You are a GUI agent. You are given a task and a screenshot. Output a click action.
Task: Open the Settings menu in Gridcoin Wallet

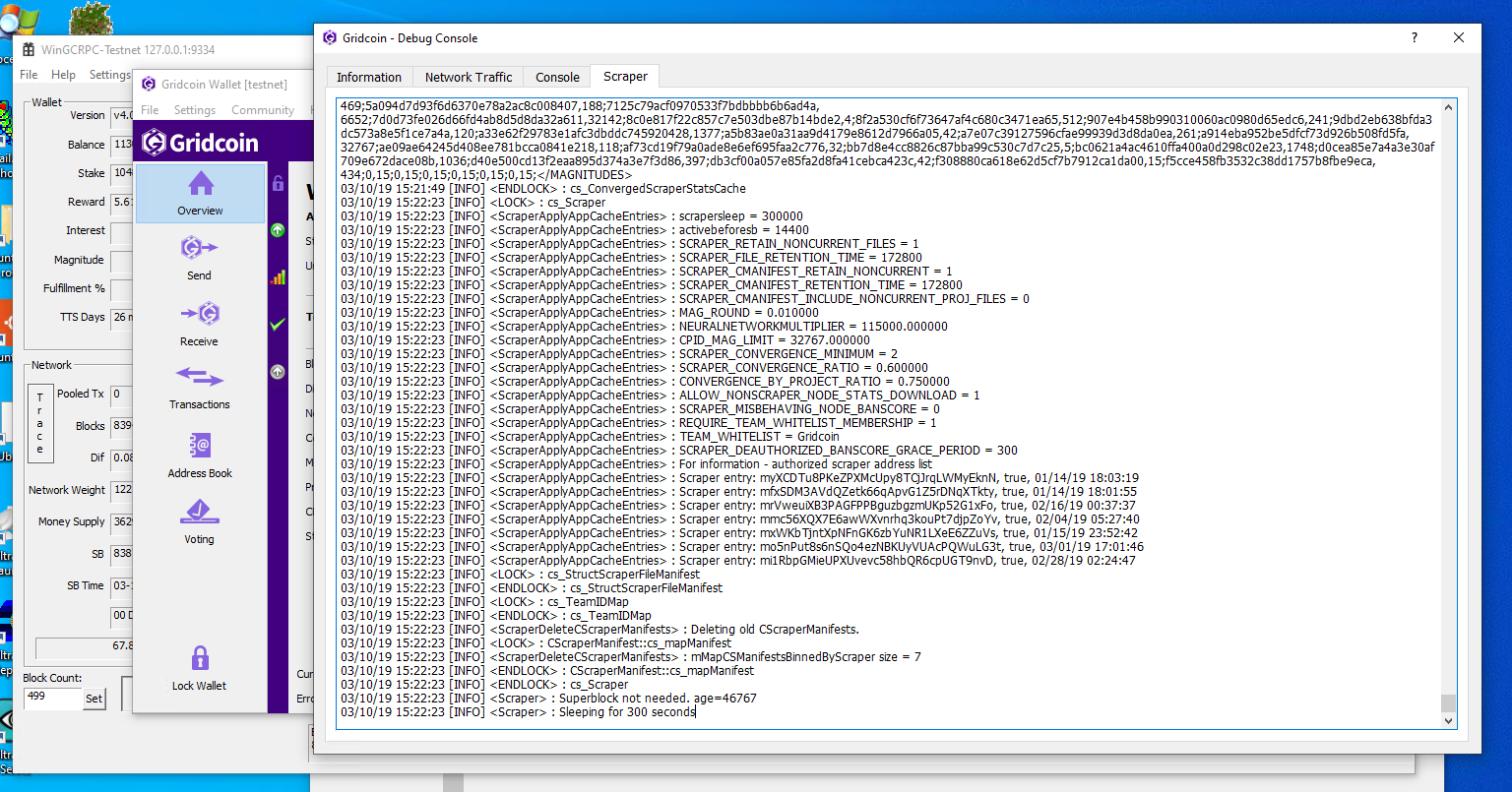[x=195, y=110]
